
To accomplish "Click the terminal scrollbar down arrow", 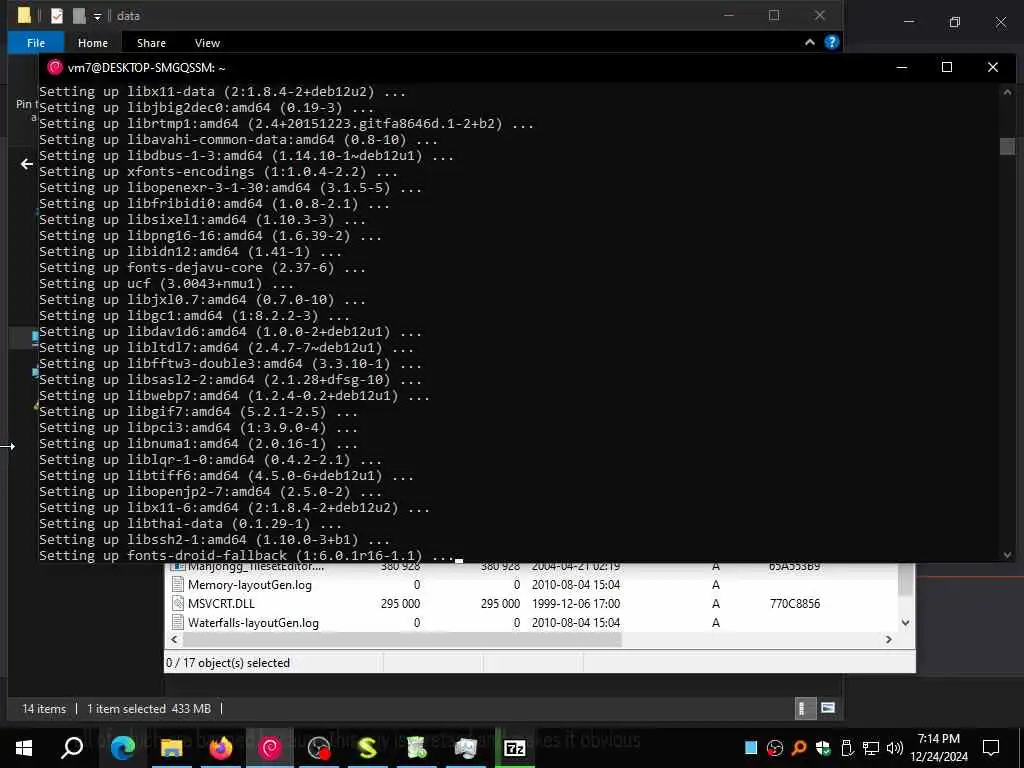I will [x=1007, y=554].
